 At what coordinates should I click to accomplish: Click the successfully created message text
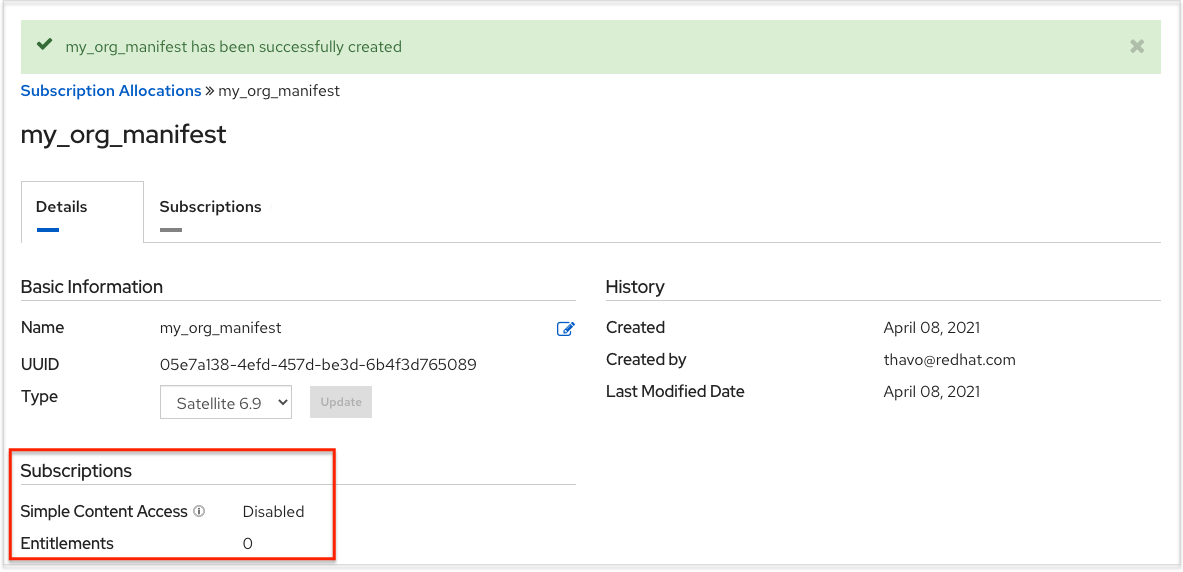[x=233, y=47]
